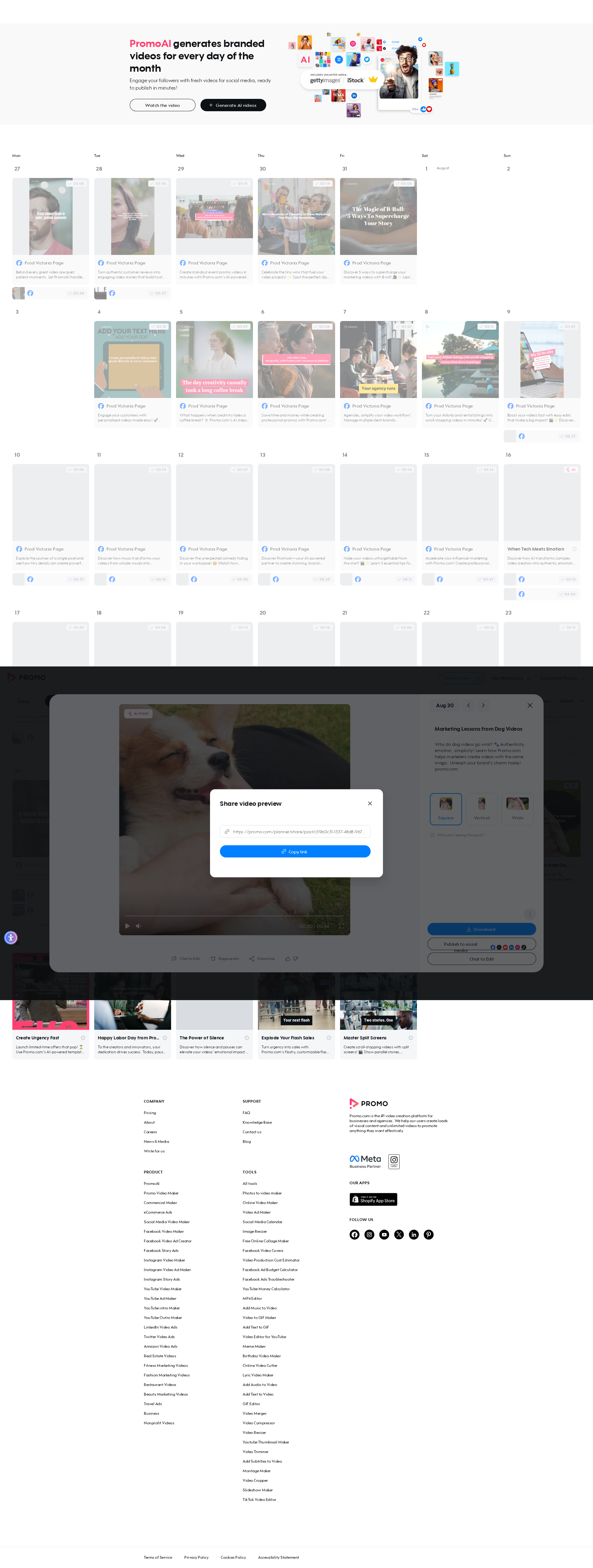Click Watch the video button

click(162, 105)
